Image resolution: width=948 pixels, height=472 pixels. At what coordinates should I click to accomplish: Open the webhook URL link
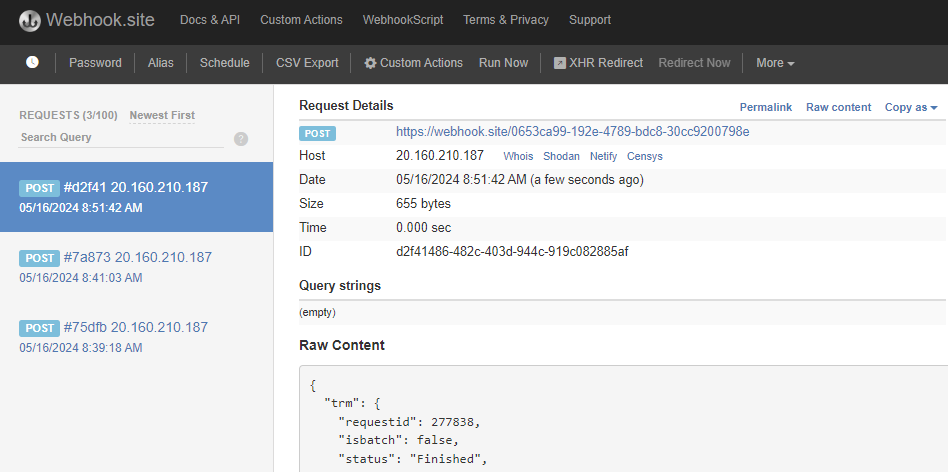coord(572,131)
